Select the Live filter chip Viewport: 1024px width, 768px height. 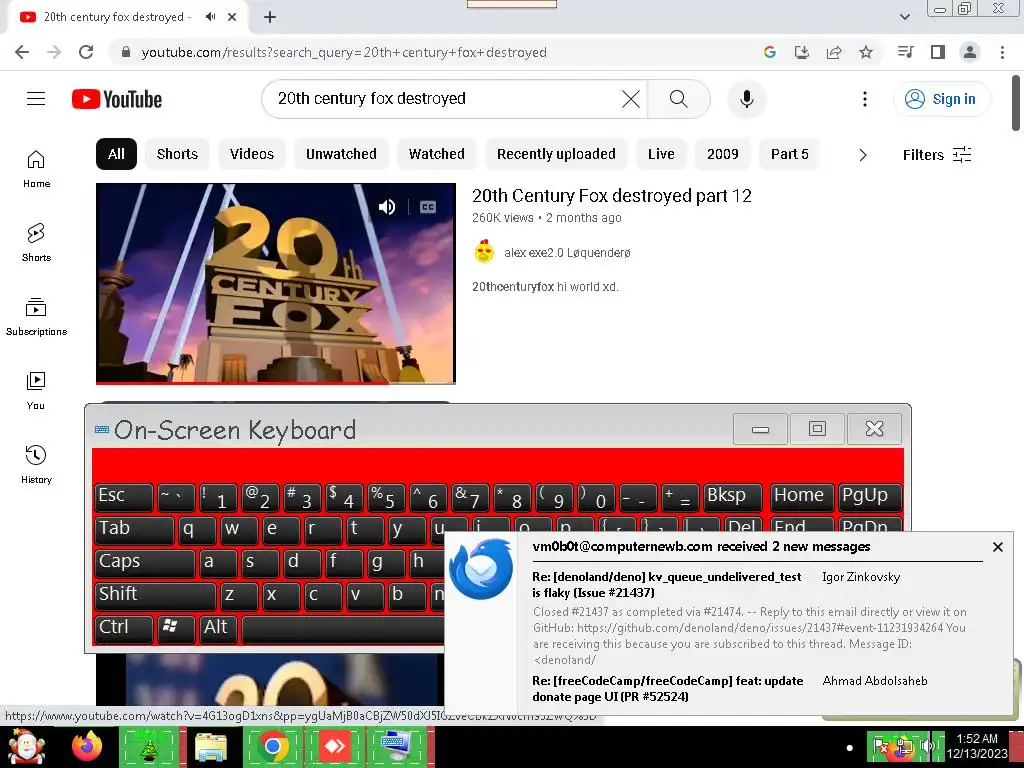point(661,154)
